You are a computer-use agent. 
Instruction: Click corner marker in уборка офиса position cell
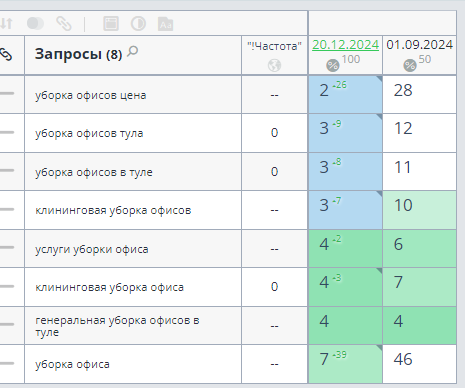click(x=379, y=348)
